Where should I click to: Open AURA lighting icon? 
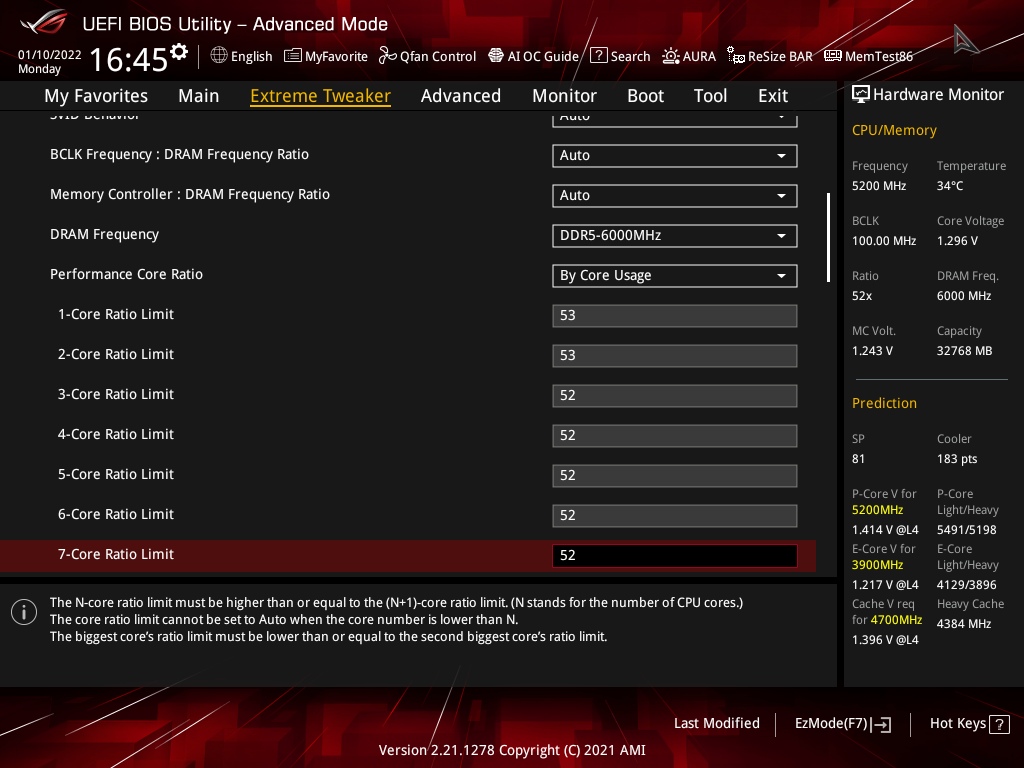coord(671,56)
